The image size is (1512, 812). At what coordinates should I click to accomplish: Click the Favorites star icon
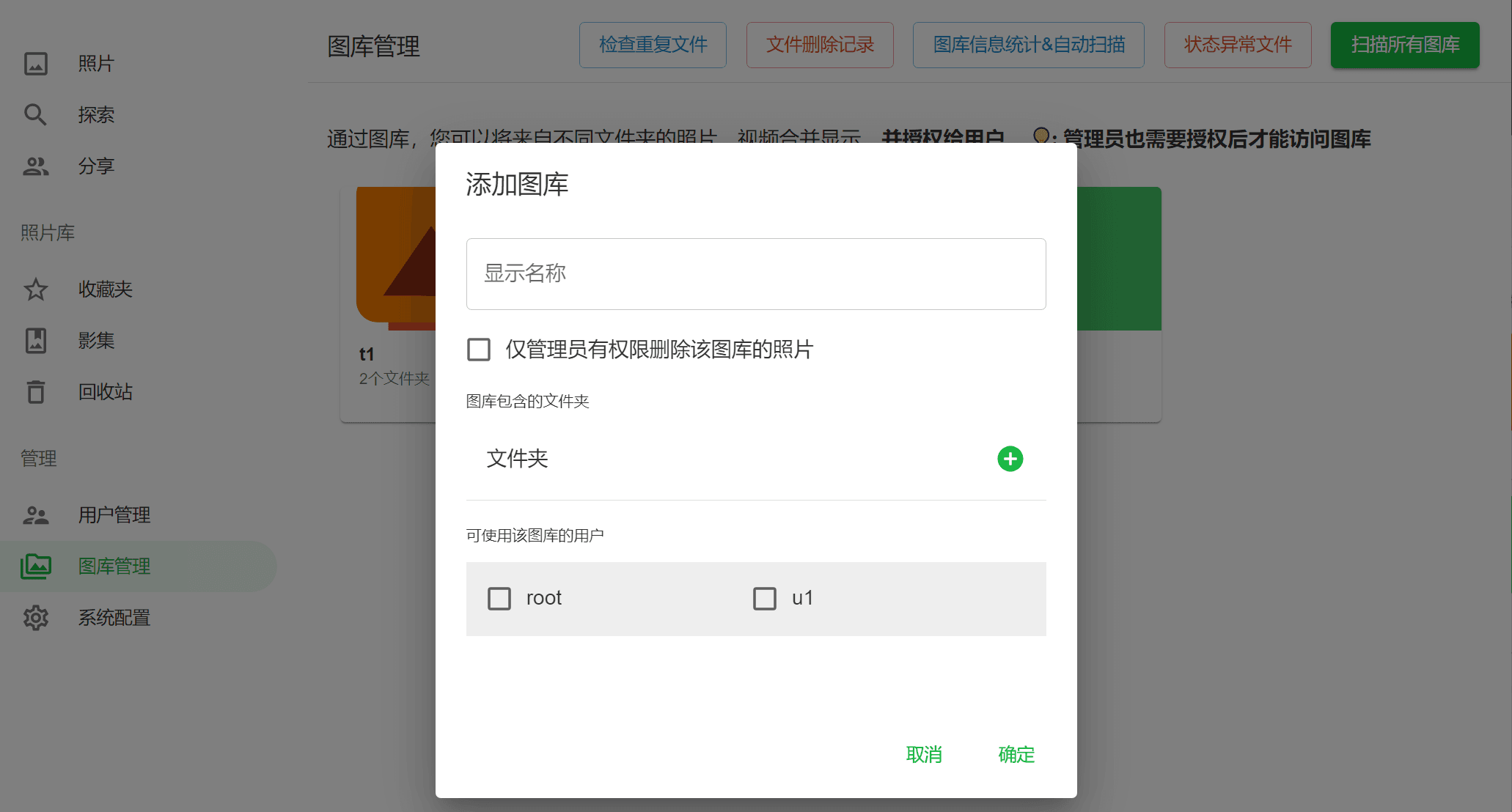point(36,289)
